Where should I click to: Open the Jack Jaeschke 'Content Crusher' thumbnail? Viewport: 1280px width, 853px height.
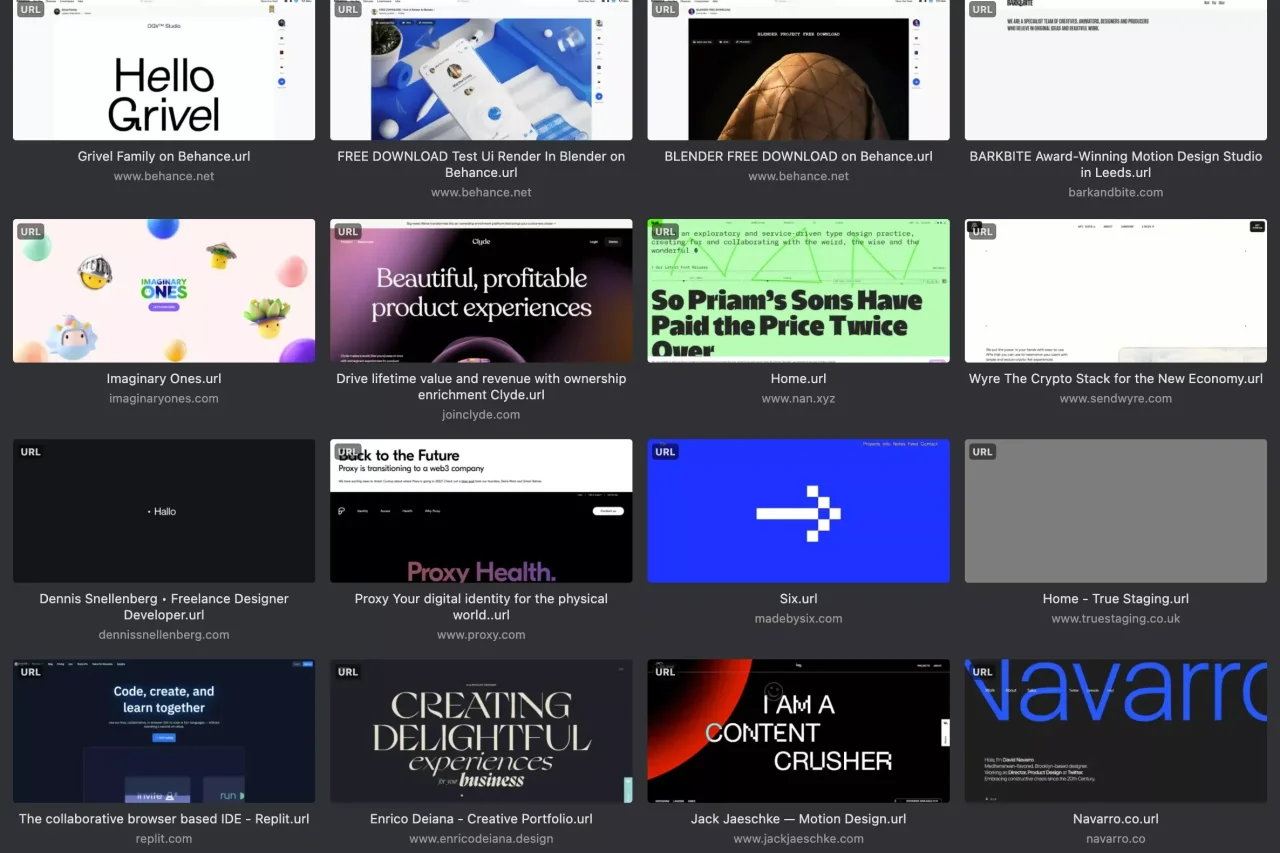(x=798, y=731)
